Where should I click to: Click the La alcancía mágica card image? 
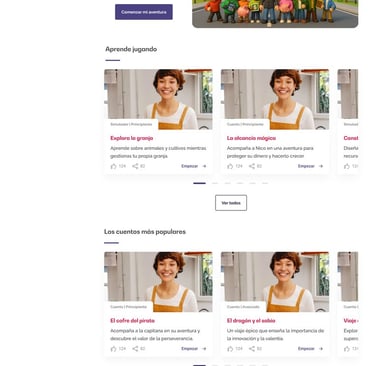275,99
